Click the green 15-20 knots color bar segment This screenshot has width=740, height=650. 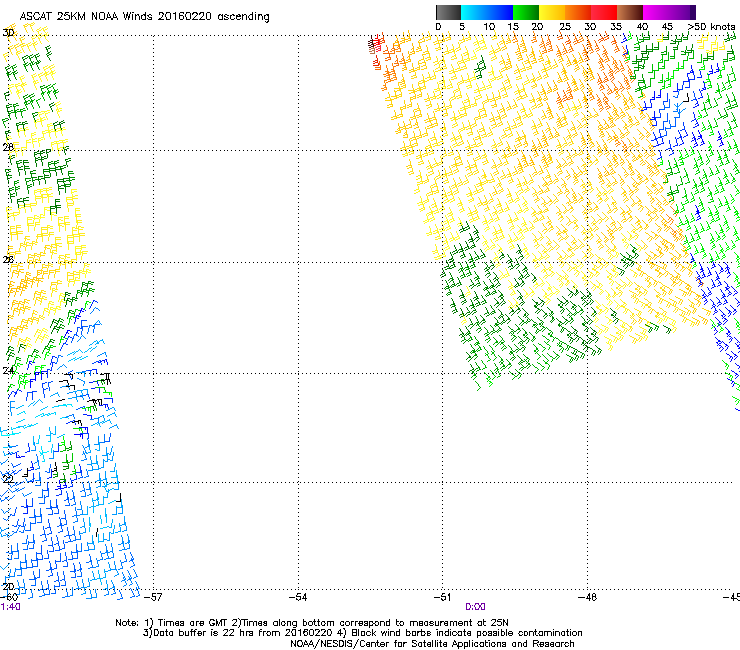[x=526, y=12]
